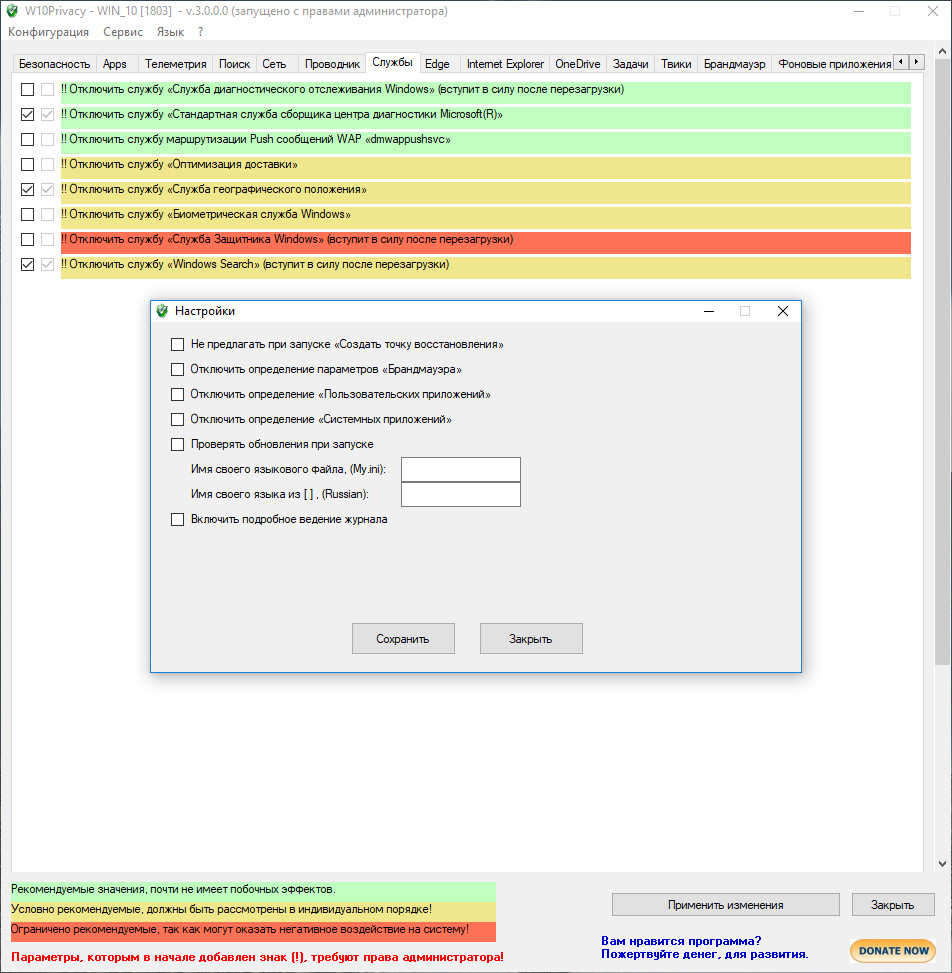Open the Сервис menu

click(123, 32)
